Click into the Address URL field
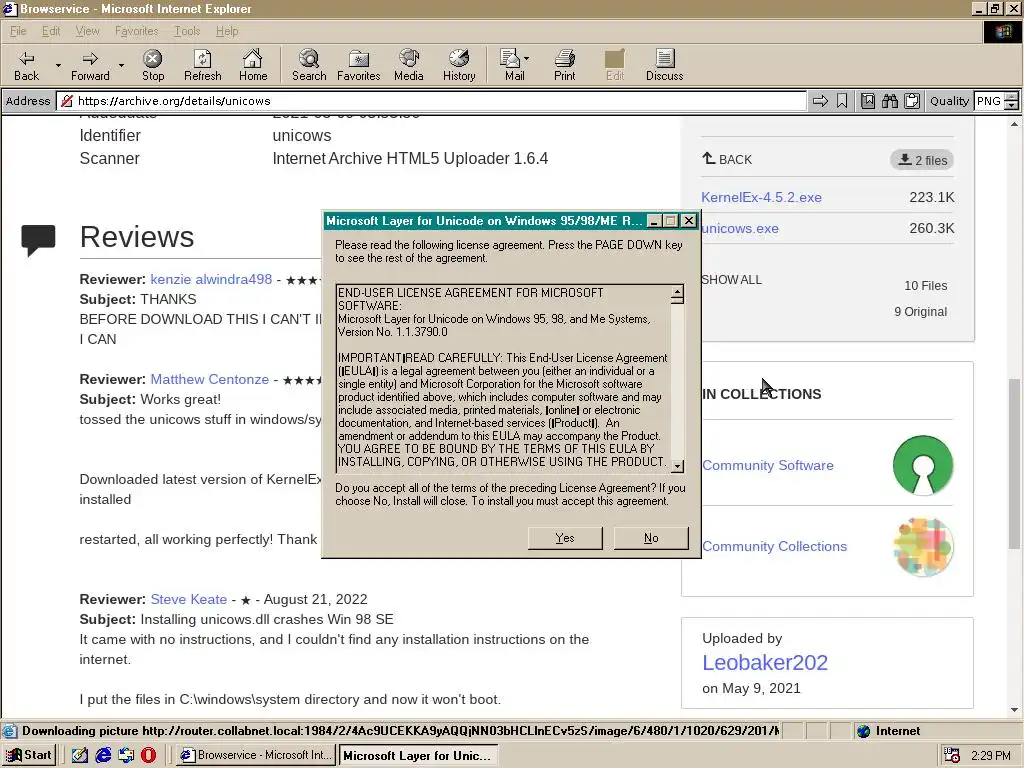Screen dimensions: 1024x768 pyautogui.click(x=432, y=101)
